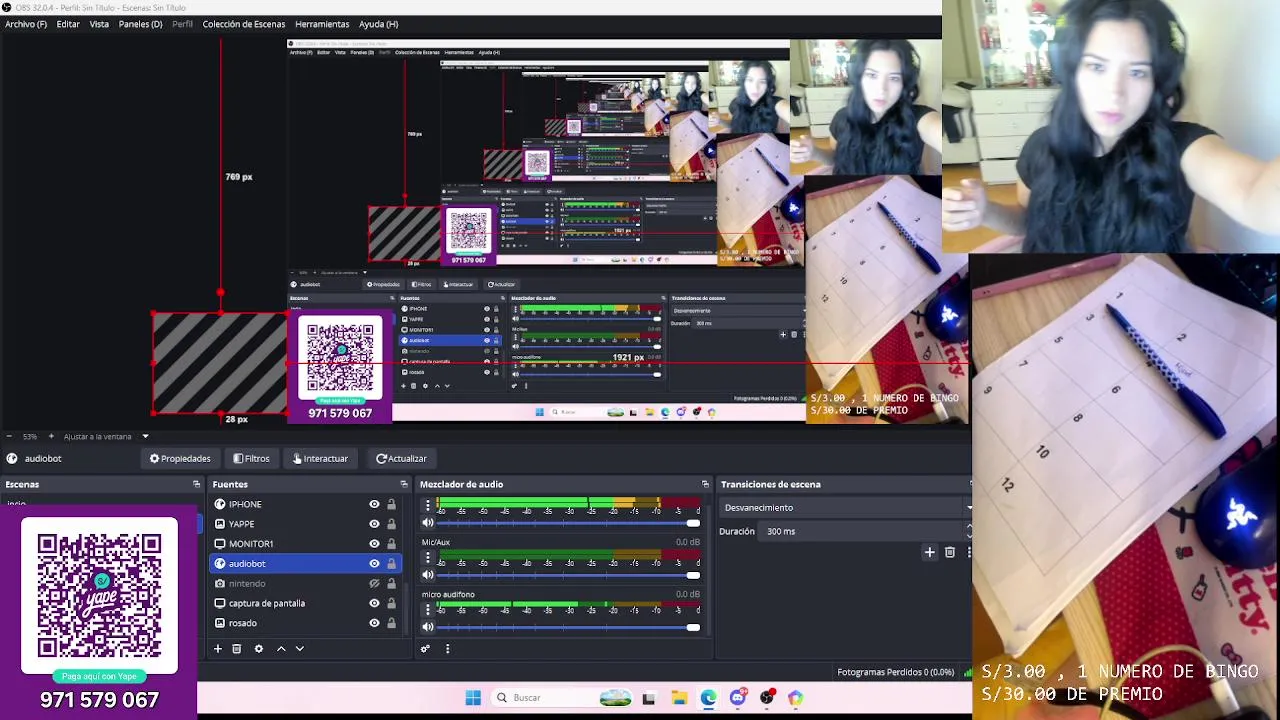The height and width of the screenshot is (720, 1280).
Task: Open Ajustar a la ventana zoom dropdown
Action: pyautogui.click(x=106, y=436)
